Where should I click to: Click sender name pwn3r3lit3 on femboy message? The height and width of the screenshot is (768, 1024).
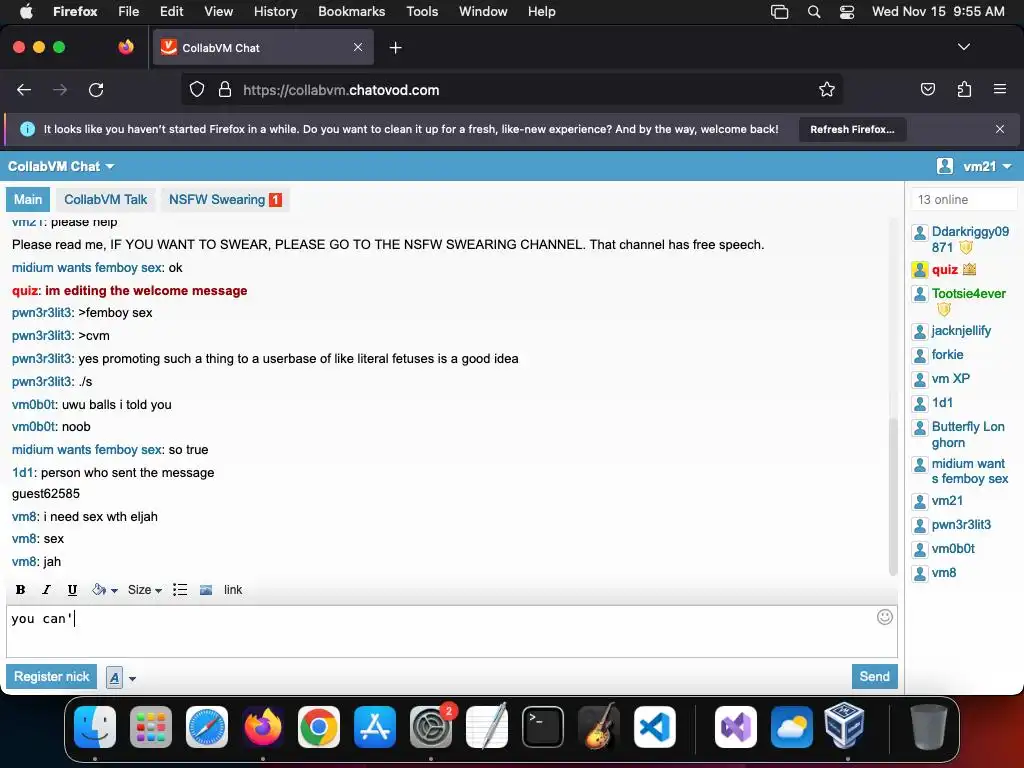tap(42, 313)
